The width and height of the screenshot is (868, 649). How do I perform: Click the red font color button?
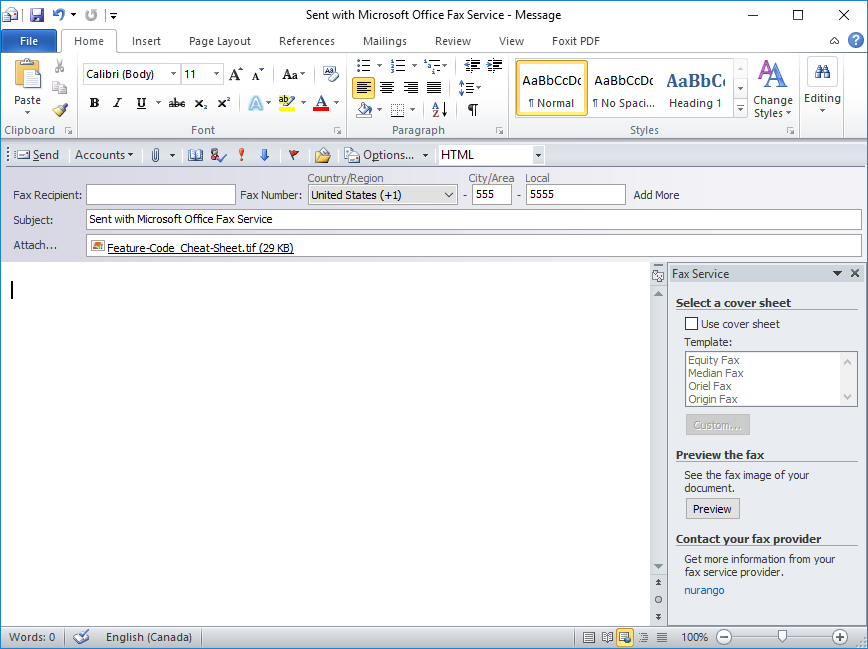tap(321, 103)
